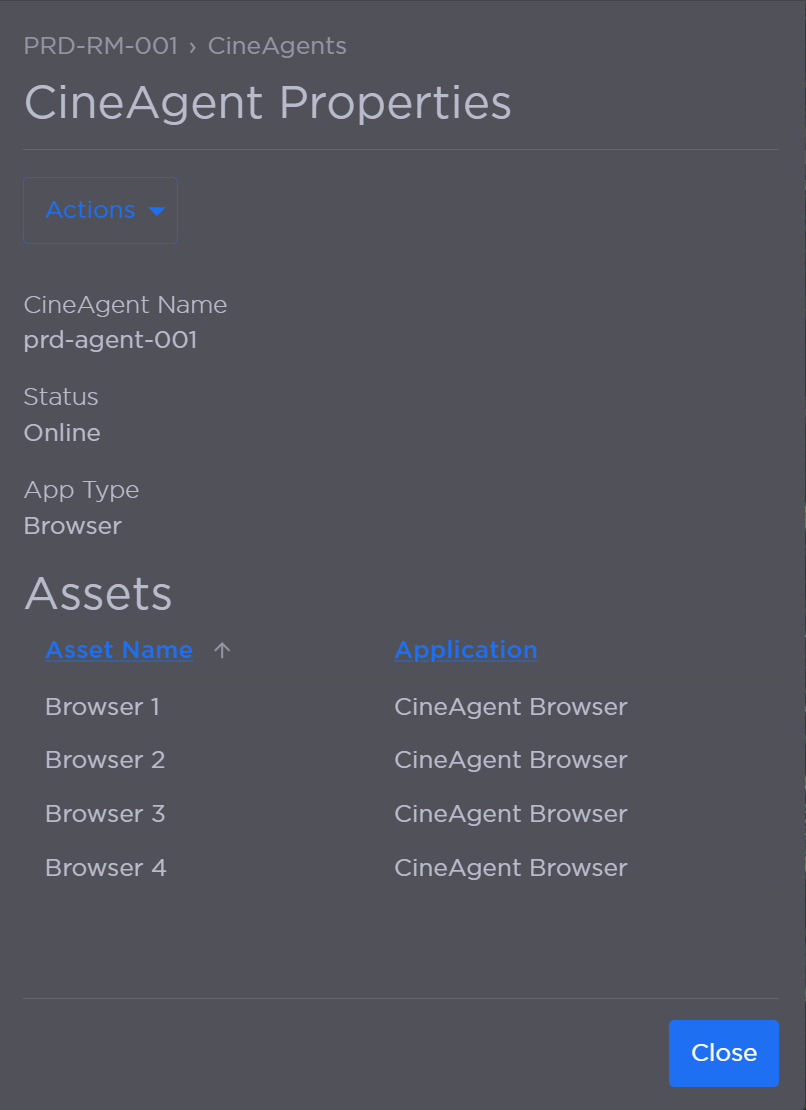Sort assets by Application column
Image resolution: width=806 pixels, height=1110 pixels.
click(465, 650)
